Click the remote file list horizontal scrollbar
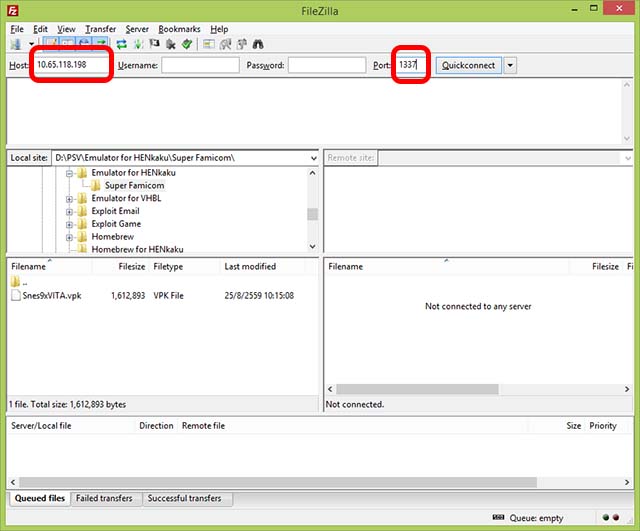640x531 pixels. [417, 389]
